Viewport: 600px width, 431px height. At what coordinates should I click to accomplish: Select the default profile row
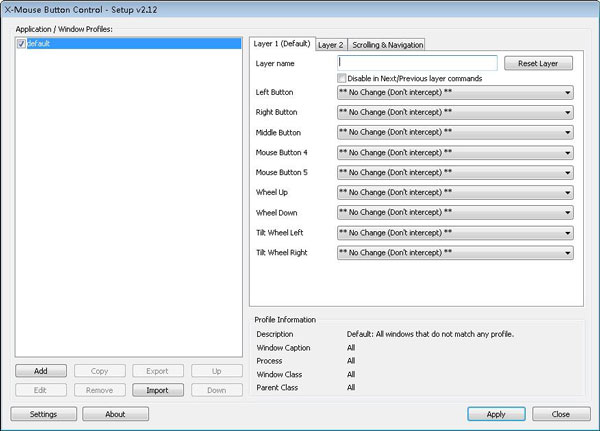pos(129,44)
